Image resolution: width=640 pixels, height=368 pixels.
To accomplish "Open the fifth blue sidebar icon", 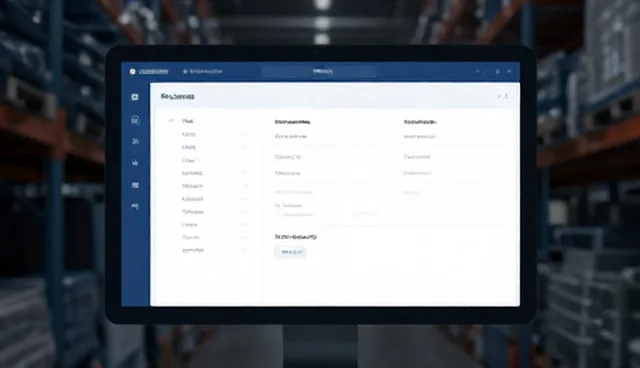I will [135, 185].
